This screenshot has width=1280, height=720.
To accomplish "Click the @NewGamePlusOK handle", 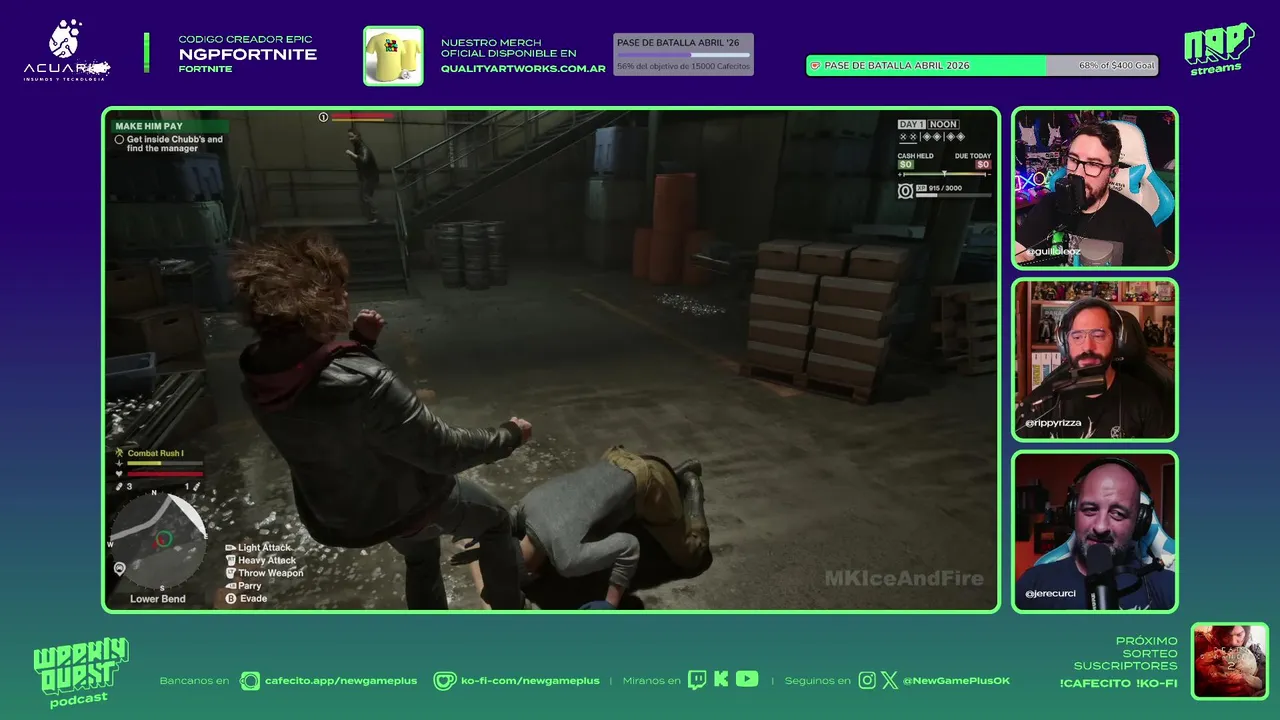I will coord(956,680).
